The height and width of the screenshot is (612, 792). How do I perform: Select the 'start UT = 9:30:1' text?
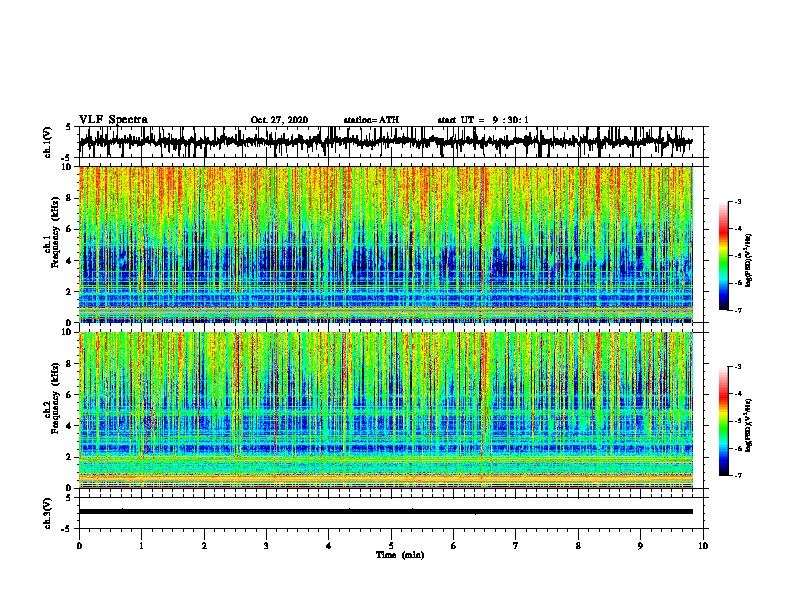click(483, 120)
